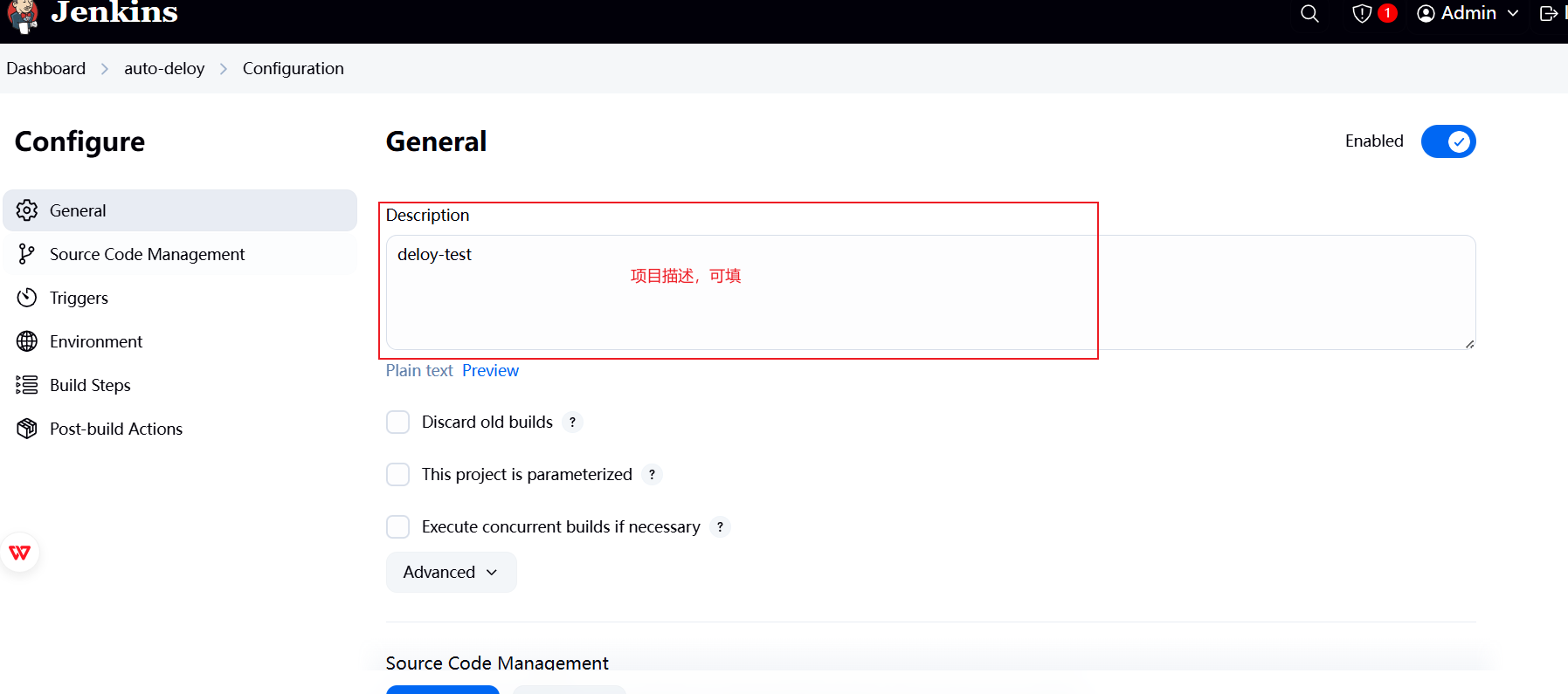Click the Jenkins logo mascot
Screen dimensions: 1568x694
(23, 15)
